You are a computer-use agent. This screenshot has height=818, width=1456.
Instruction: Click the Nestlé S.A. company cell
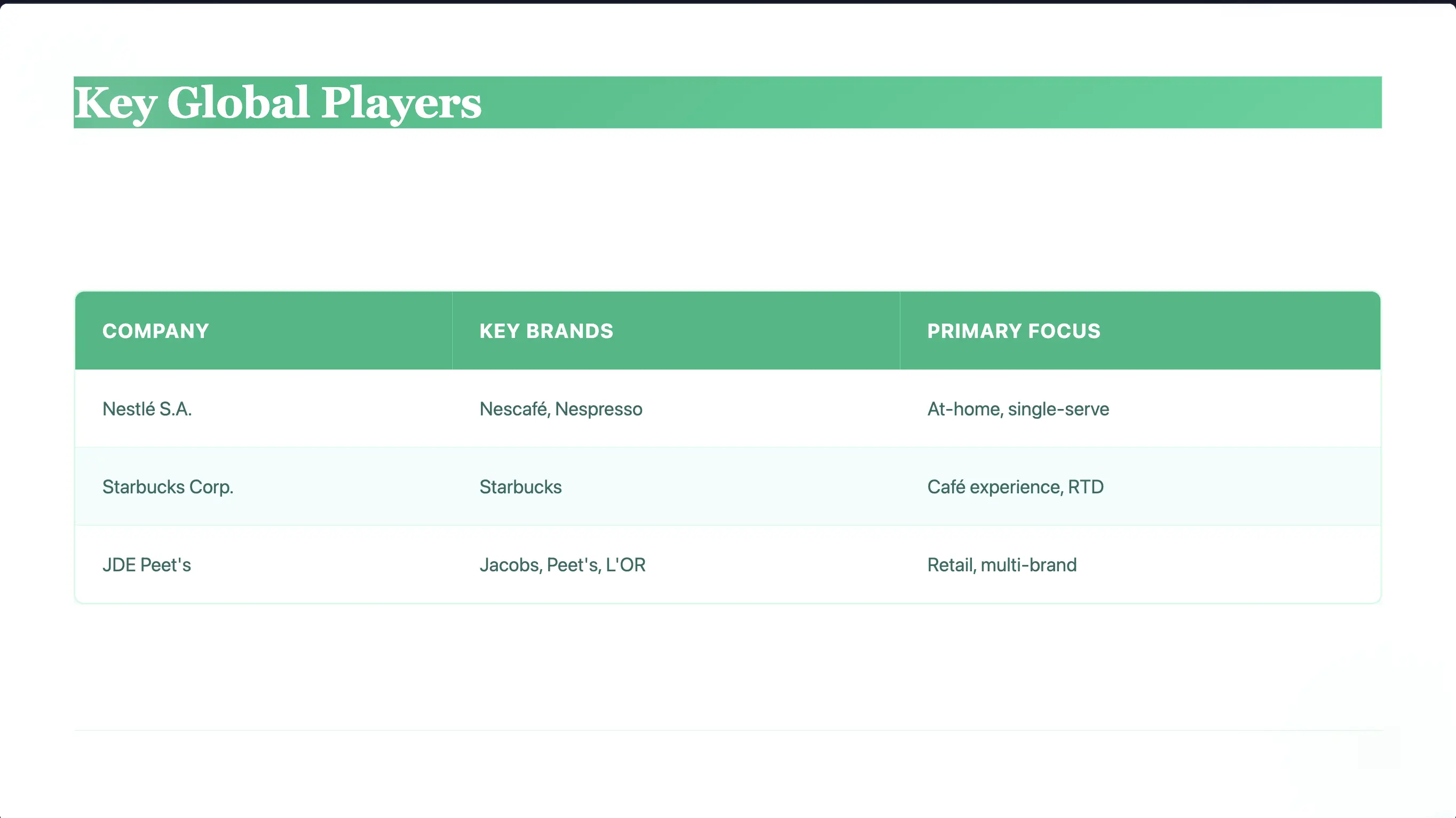(x=147, y=408)
